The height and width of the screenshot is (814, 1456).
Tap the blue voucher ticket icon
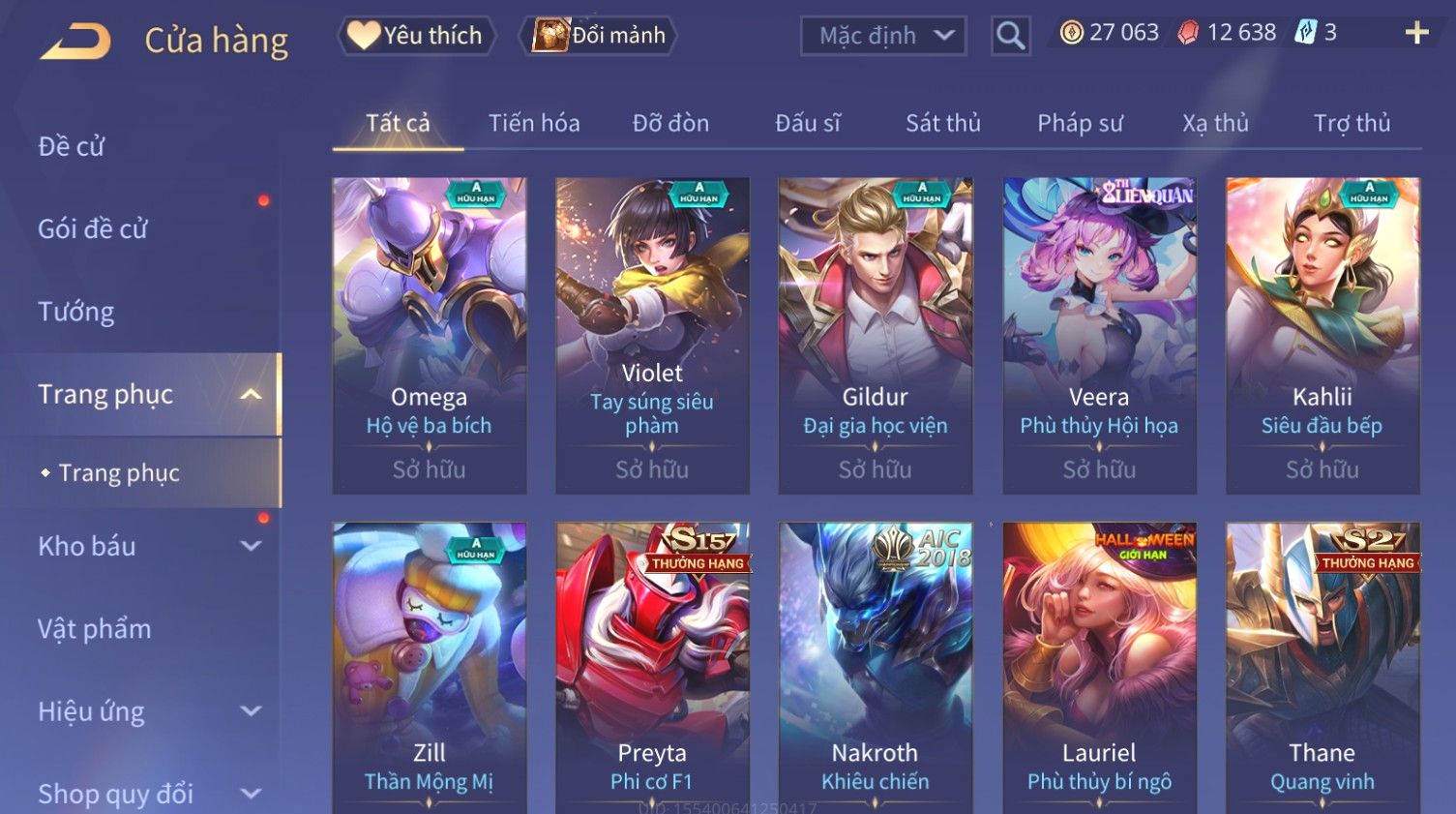click(x=1306, y=33)
